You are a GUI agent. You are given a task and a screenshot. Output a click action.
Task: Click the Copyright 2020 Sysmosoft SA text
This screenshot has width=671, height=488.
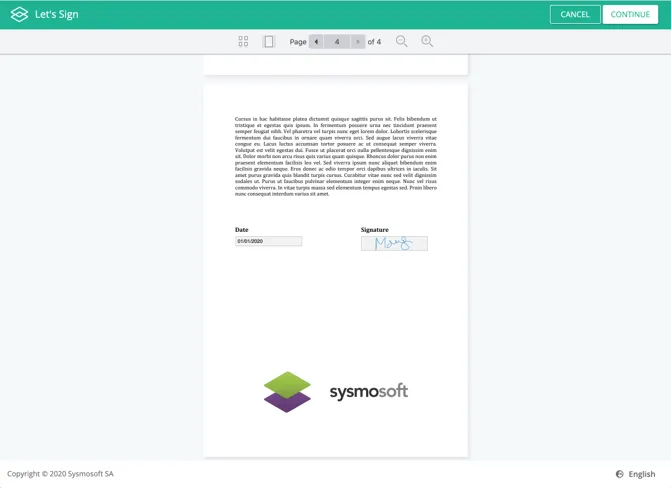click(x=60, y=474)
